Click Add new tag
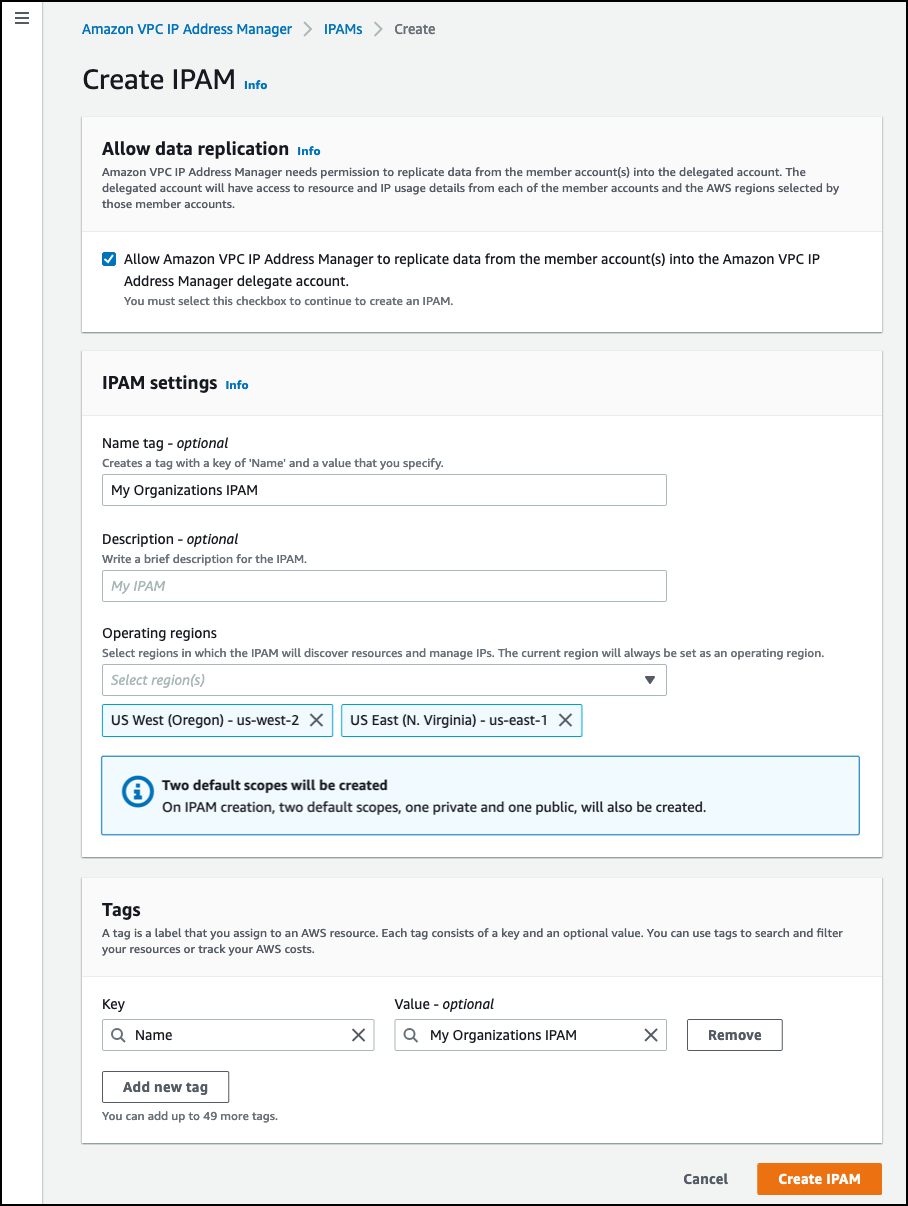Viewport: 908px width, 1206px height. click(165, 1086)
